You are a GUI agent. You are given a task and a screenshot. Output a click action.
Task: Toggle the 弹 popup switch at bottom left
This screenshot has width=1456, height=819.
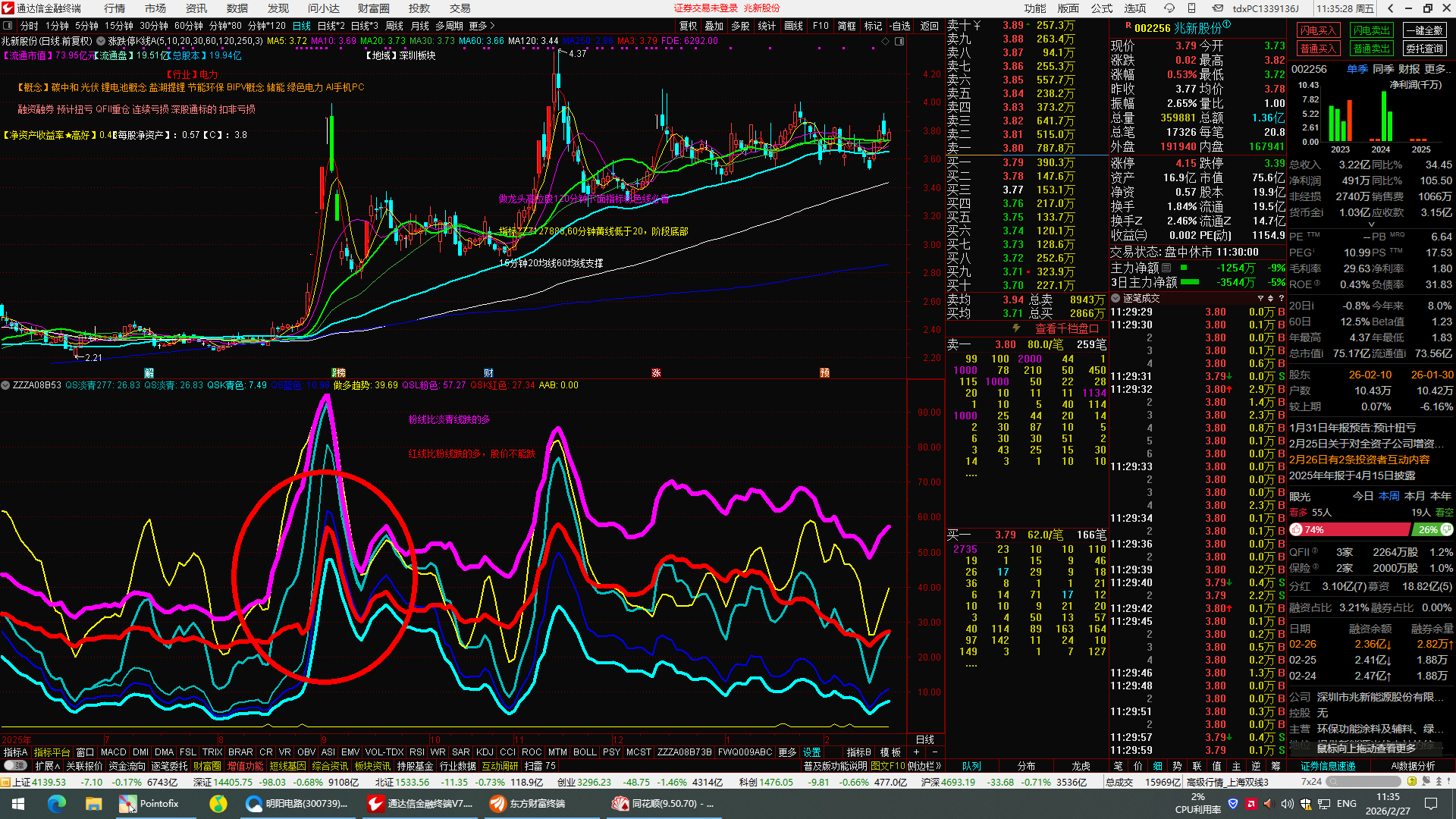tap(14, 766)
